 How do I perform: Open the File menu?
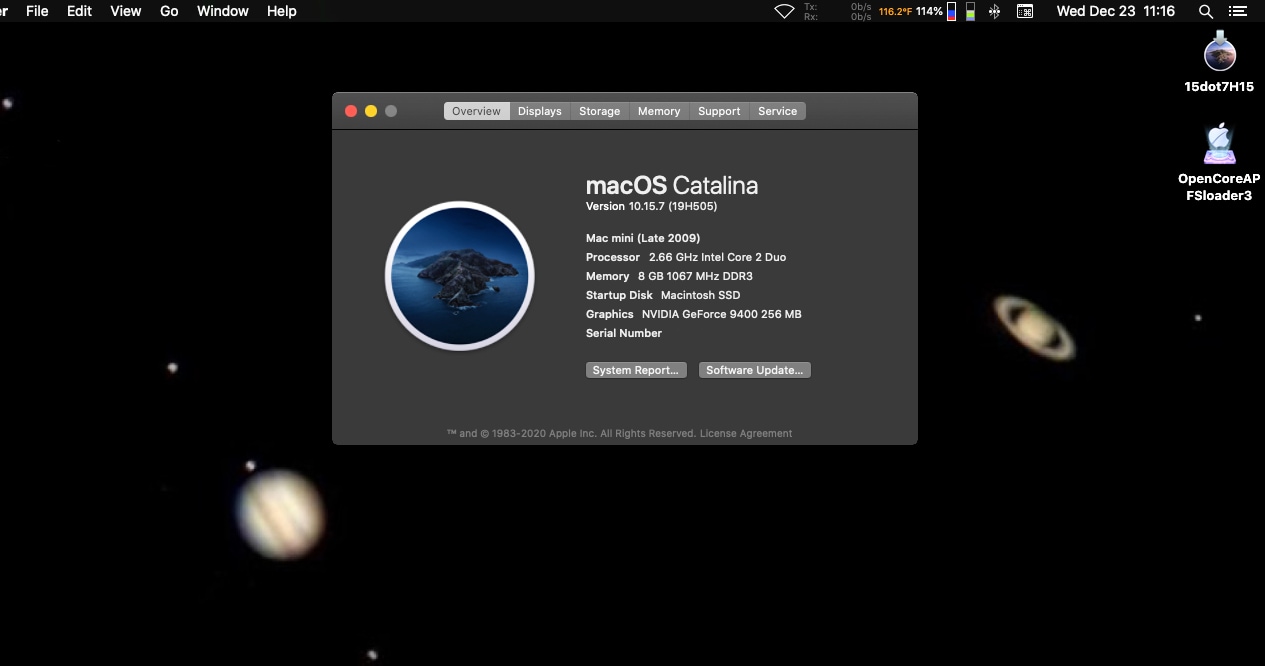37,11
